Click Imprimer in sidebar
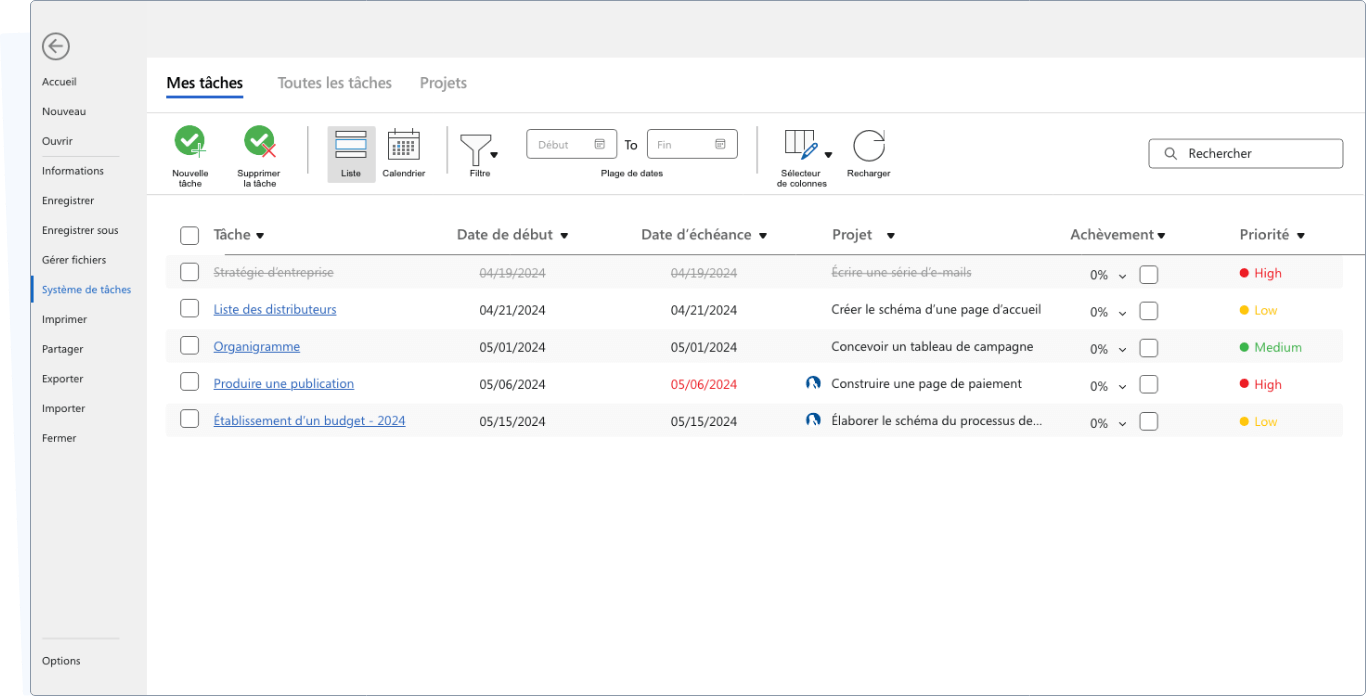 coord(64,320)
